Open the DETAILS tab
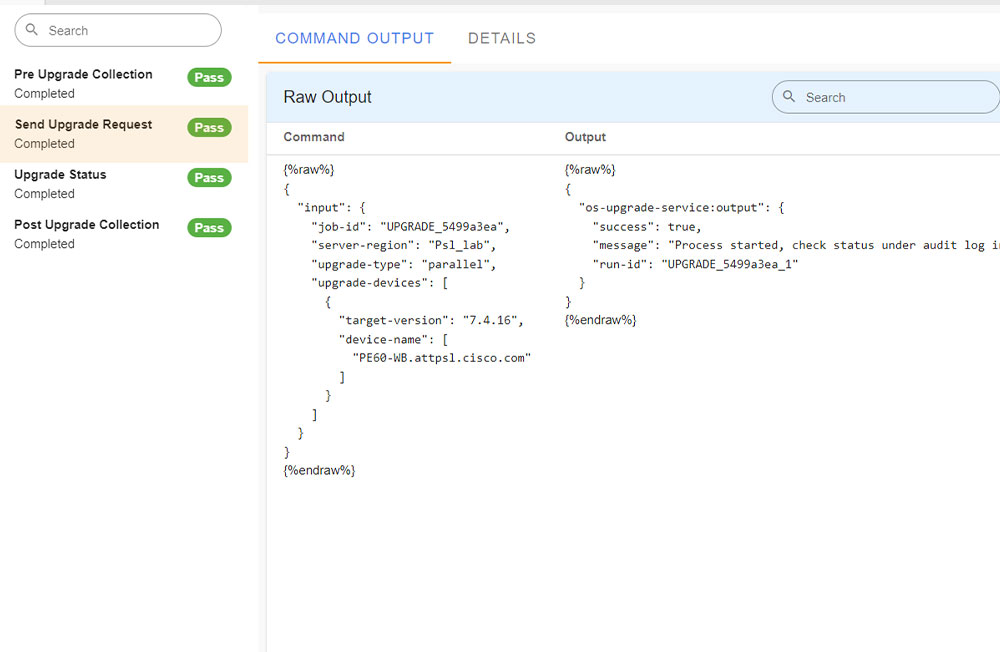The image size is (1000, 652). (x=502, y=38)
